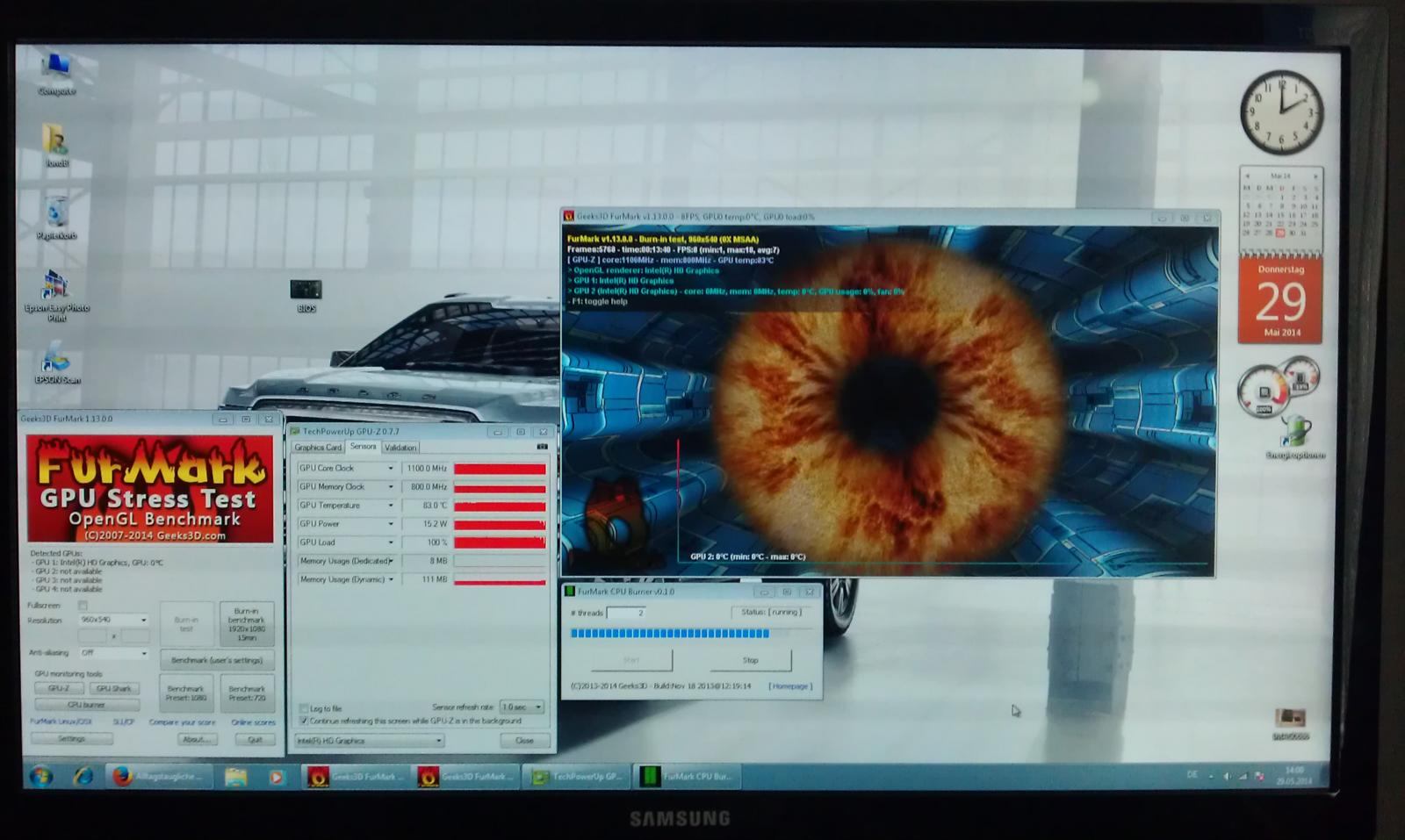Viewport: 1405px width, 840px height.
Task: Enable the Log to file checkbox
Action: tap(304, 708)
